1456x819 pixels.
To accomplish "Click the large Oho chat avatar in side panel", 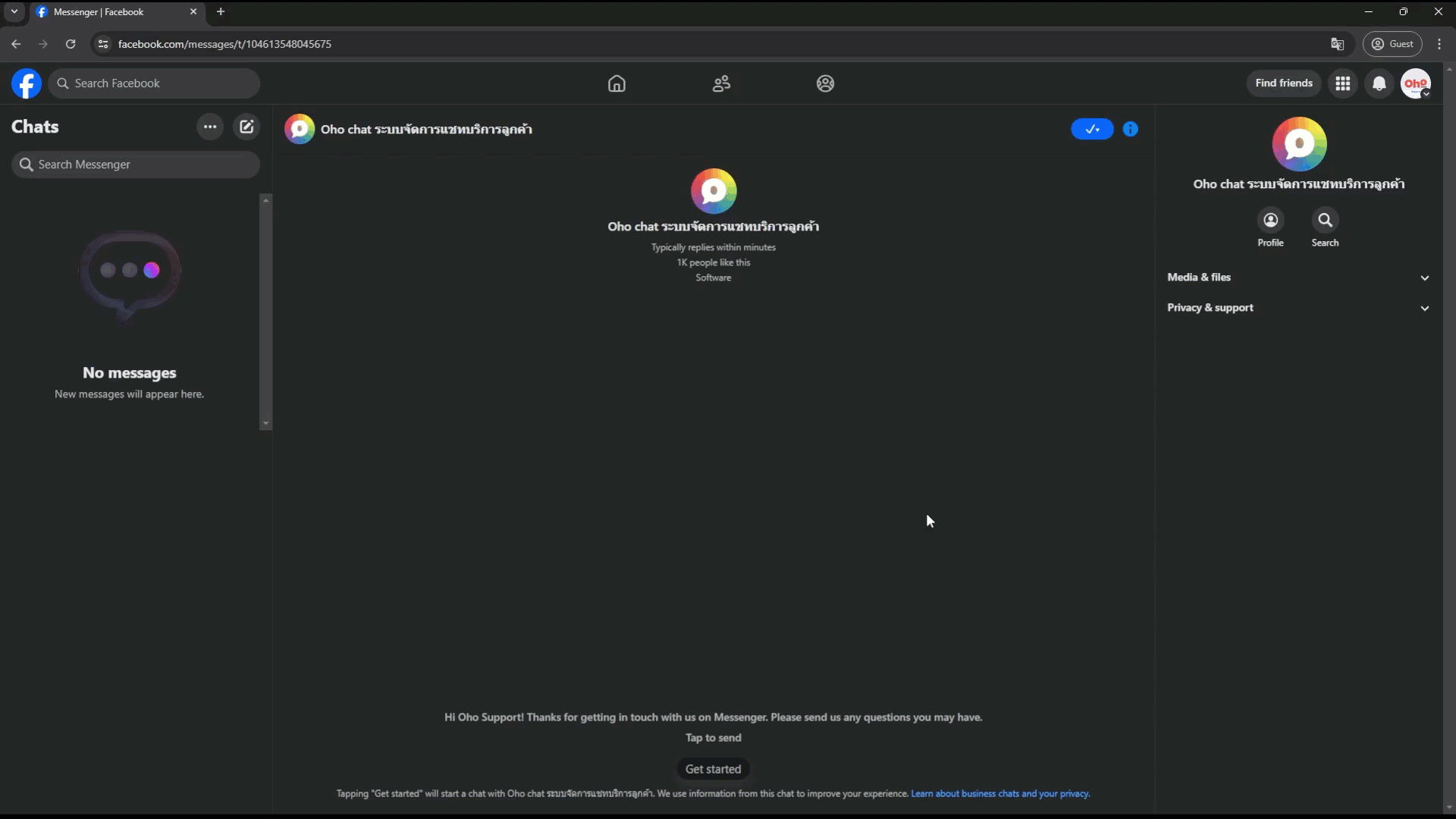I will (1299, 144).
